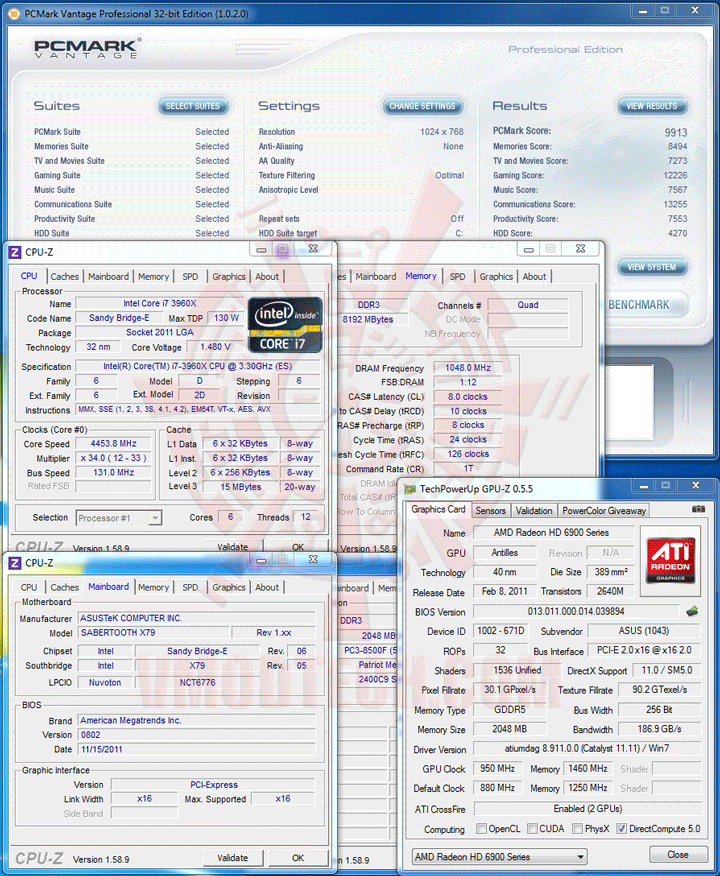
Task: Click the BIOS save chip icon in GPU-Z
Action: click(x=692, y=611)
